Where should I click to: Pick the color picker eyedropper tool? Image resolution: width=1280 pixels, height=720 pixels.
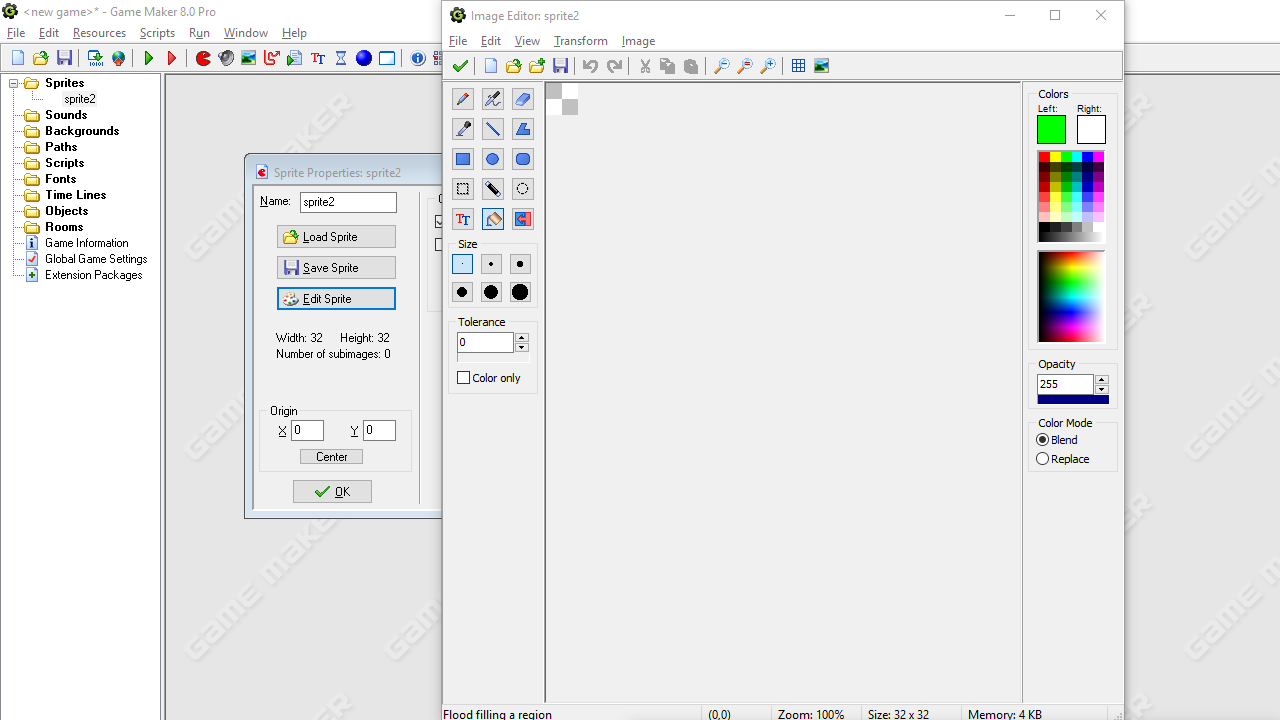[462, 129]
